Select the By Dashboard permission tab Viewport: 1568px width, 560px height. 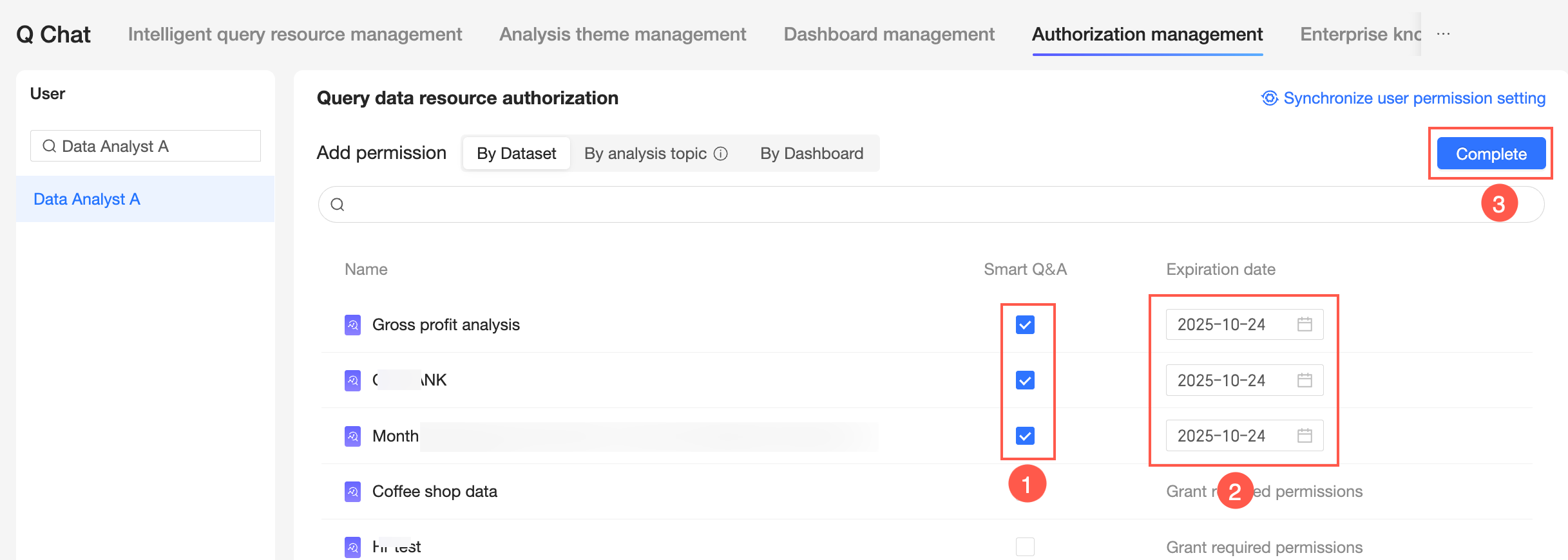pyautogui.click(x=812, y=154)
